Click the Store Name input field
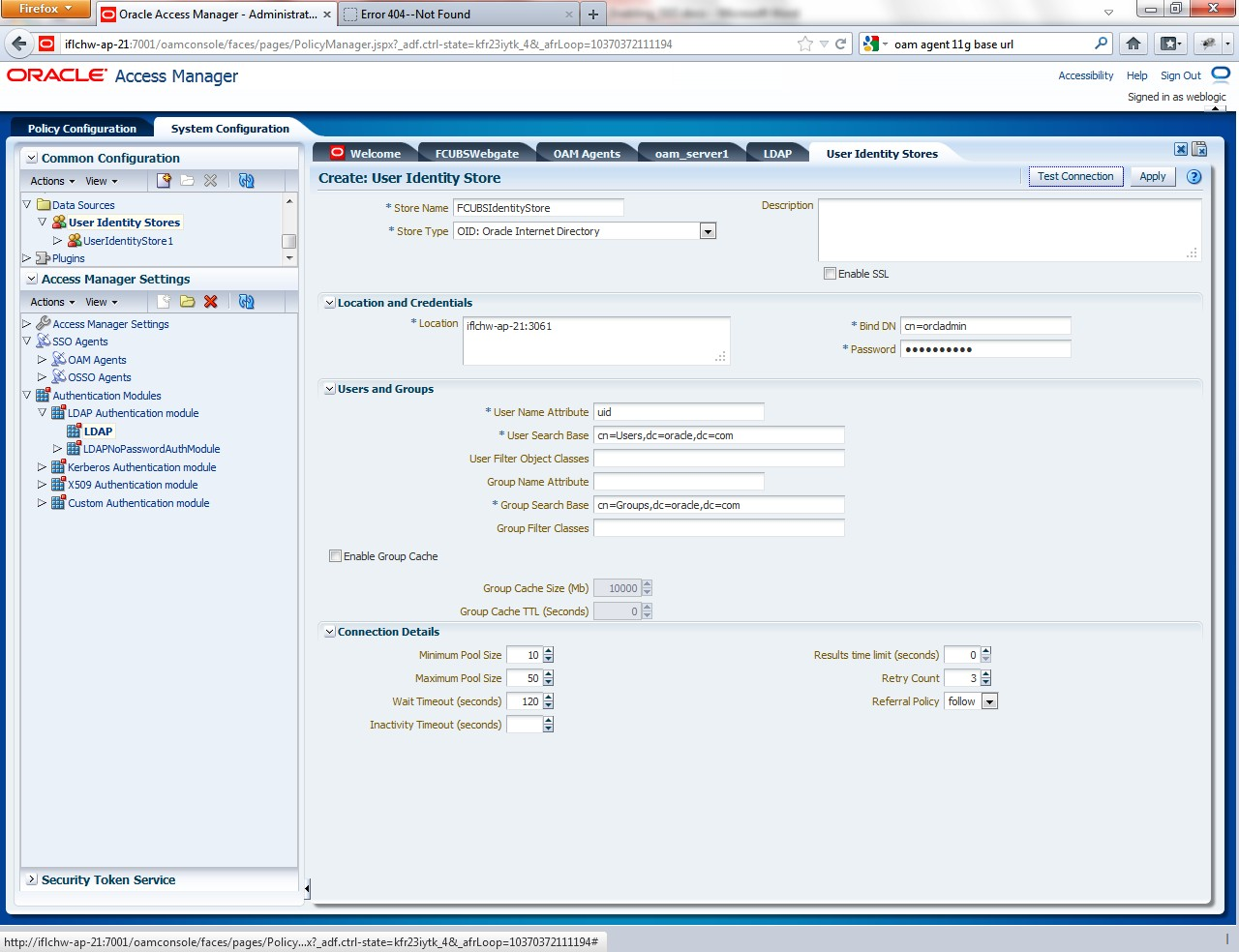The image size is (1239, 952). click(538, 208)
